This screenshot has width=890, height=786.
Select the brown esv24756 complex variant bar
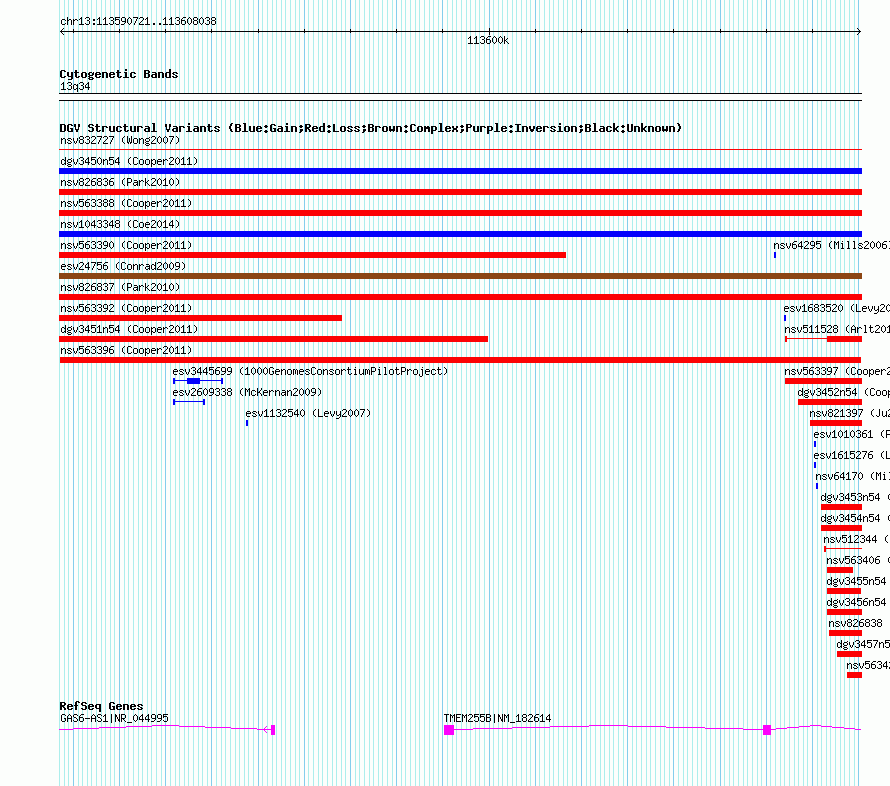(x=460, y=276)
